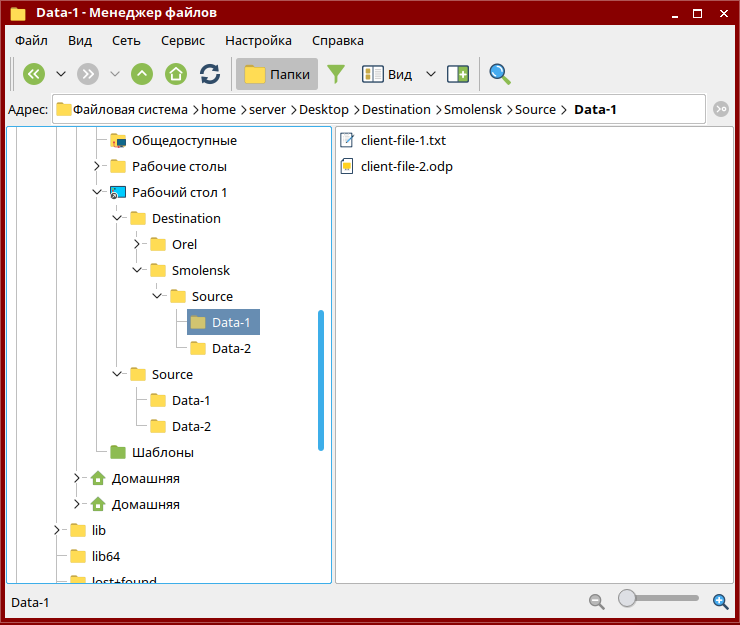
Task: Click the Вид view mode button
Action: click(x=387, y=74)
